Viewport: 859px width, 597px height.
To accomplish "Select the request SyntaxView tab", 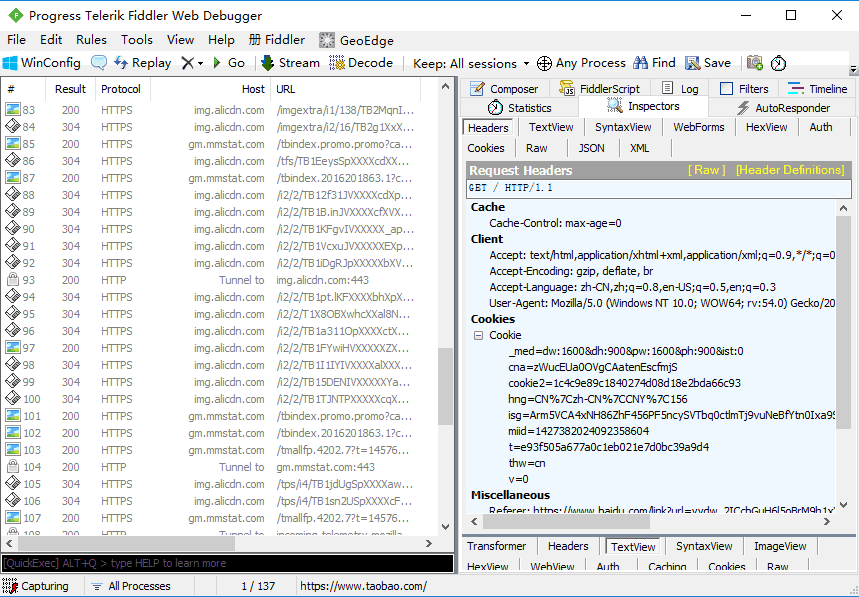I will point(623,127).
